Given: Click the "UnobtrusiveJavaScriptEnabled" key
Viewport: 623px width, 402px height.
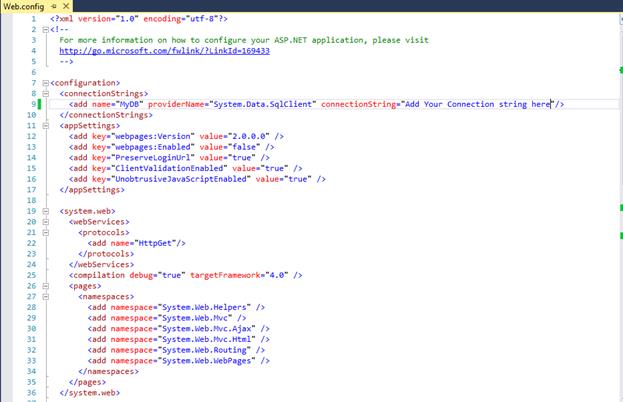Looking at the screenshot, I should click(x=181, y=179).
